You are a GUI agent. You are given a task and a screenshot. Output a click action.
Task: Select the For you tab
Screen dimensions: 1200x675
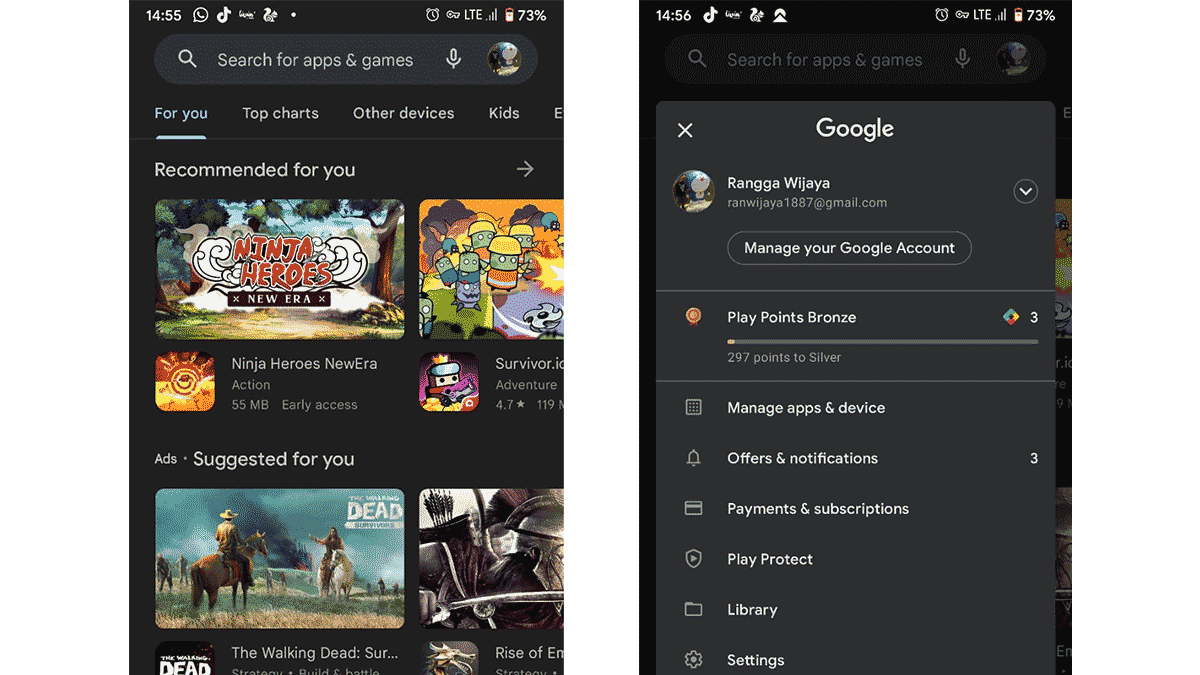pyautogui.click(x=181, y=113)
